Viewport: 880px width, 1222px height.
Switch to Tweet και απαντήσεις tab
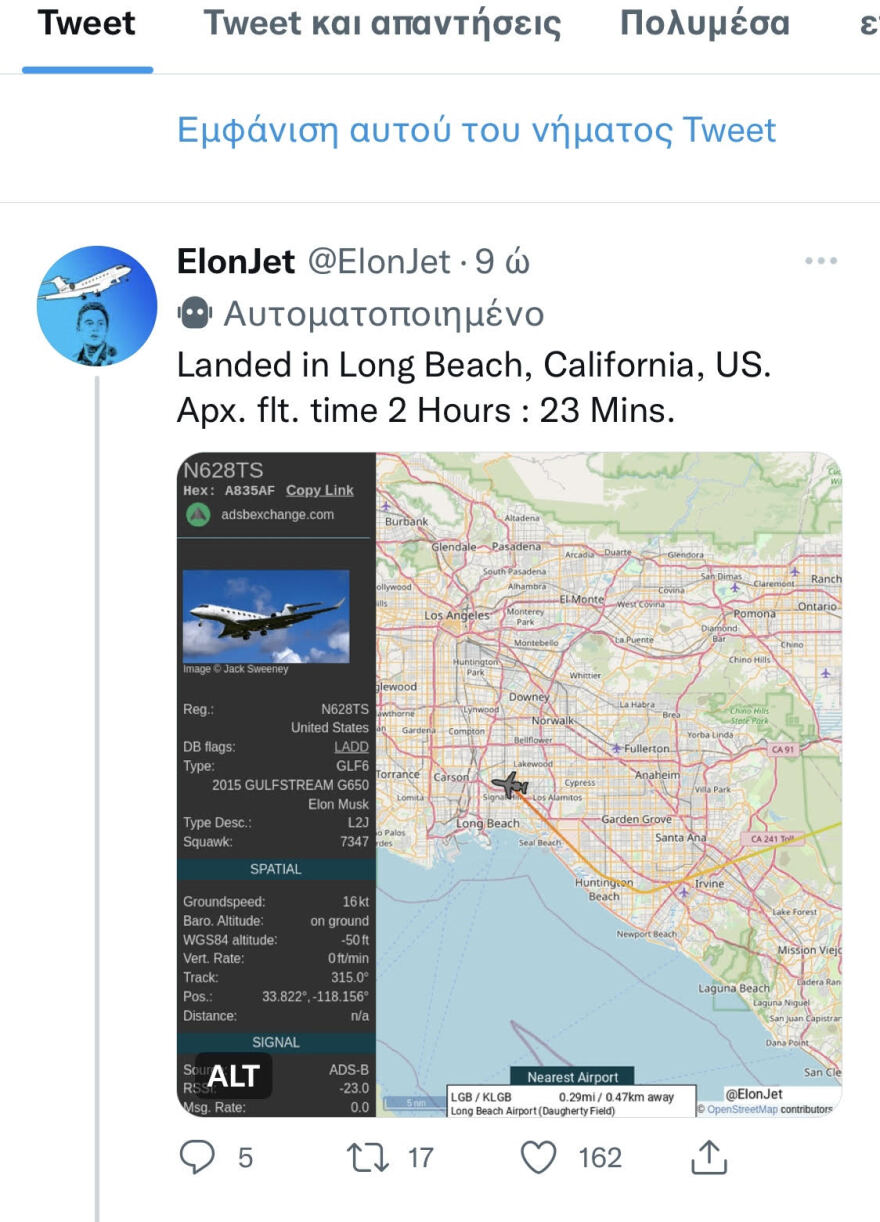click(x=382, y=24)
